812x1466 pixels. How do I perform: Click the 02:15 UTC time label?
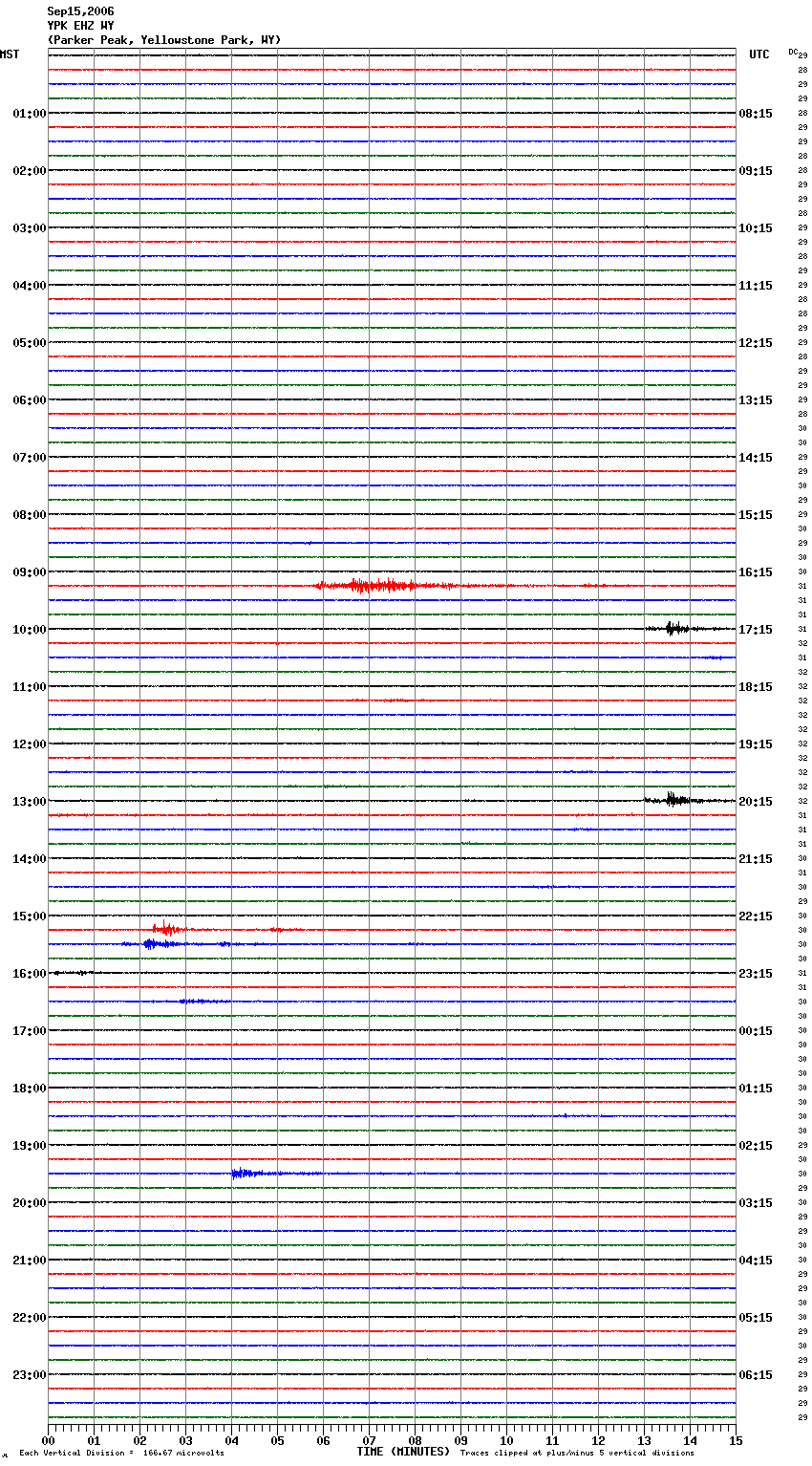(x=756, y=1146)
